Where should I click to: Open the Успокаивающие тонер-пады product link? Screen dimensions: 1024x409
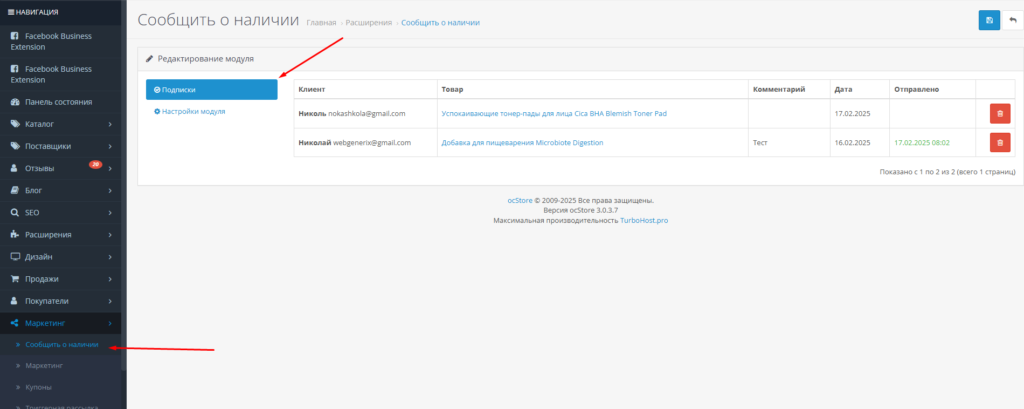click(553, 114)
